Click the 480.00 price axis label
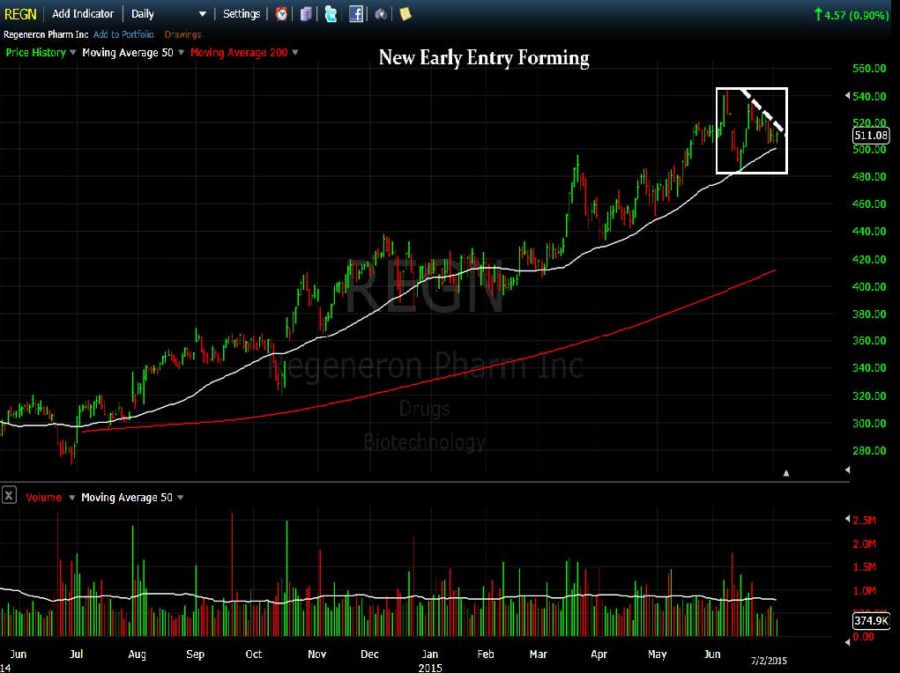The width and height of the screenshot is (900, 673). (869, 177)
